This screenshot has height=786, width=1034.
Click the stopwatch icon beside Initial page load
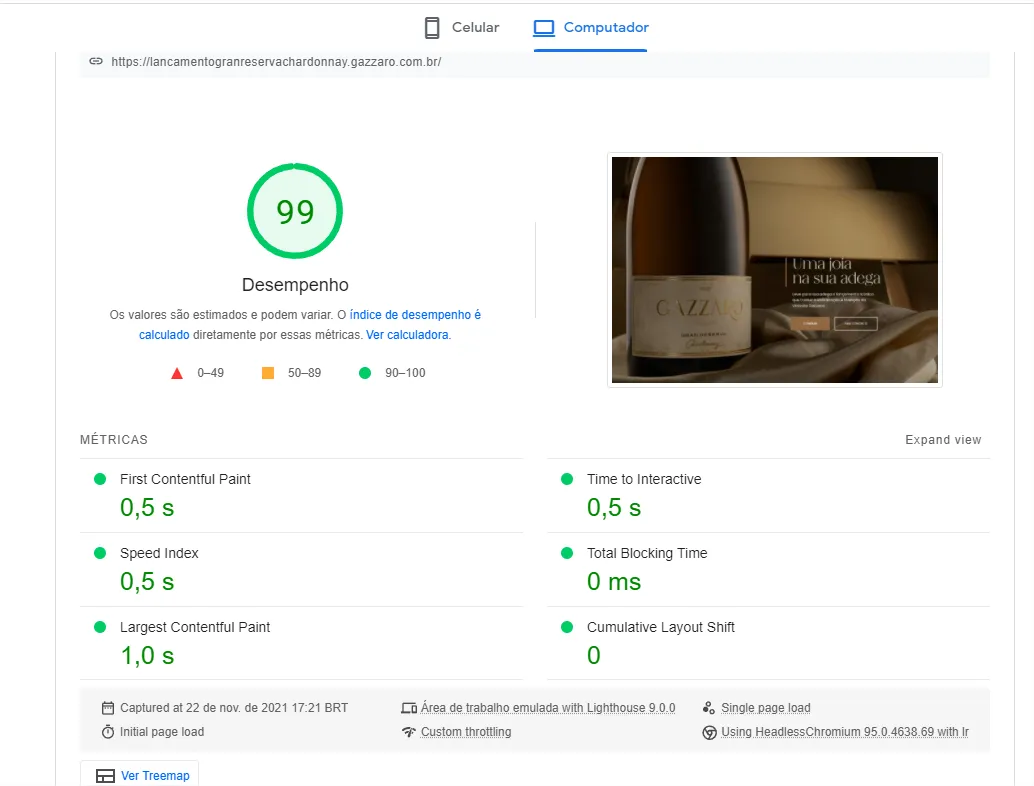[x=107, y=732]
